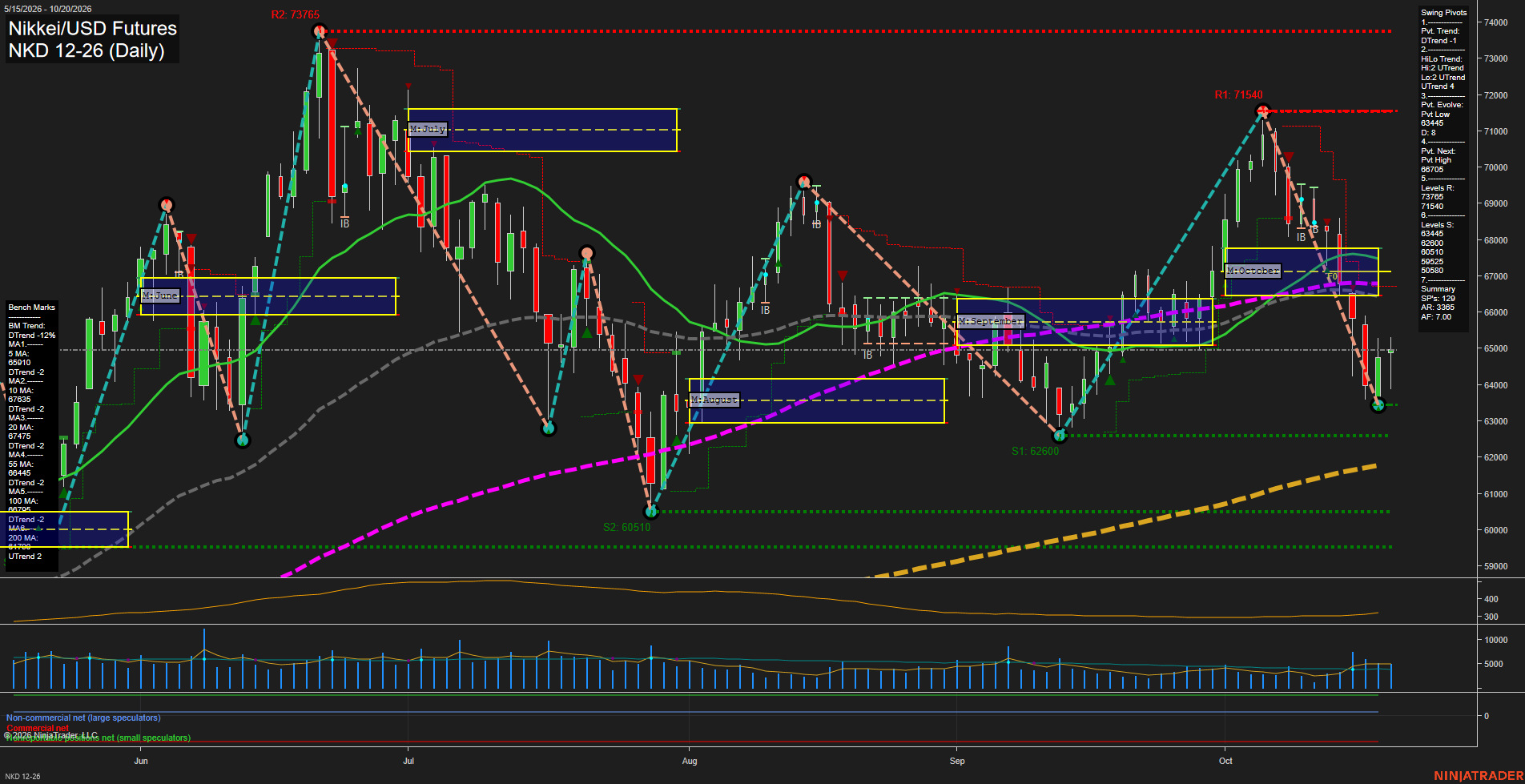This screenshot has height=784, width=1525.
Task: Select the 65000 price axis label
Action: [1496, 348]
